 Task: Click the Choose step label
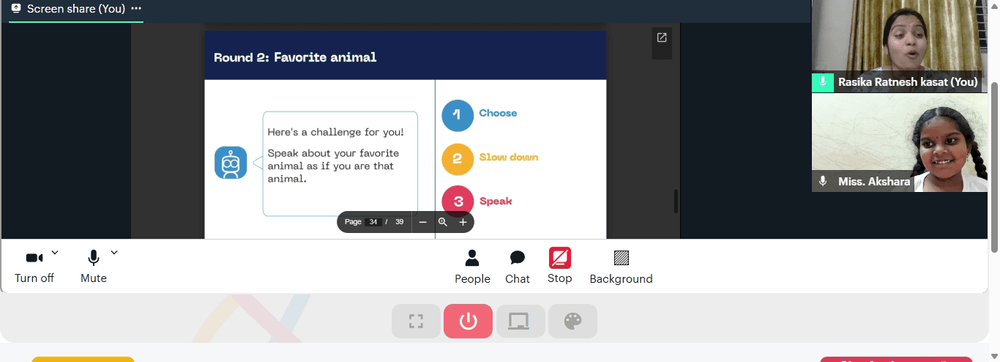point(498,113)
